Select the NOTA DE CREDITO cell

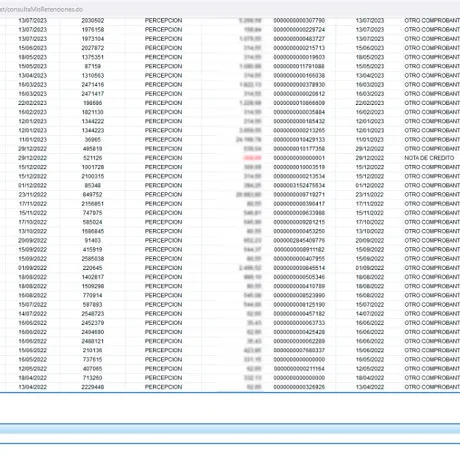coord(429,158)
